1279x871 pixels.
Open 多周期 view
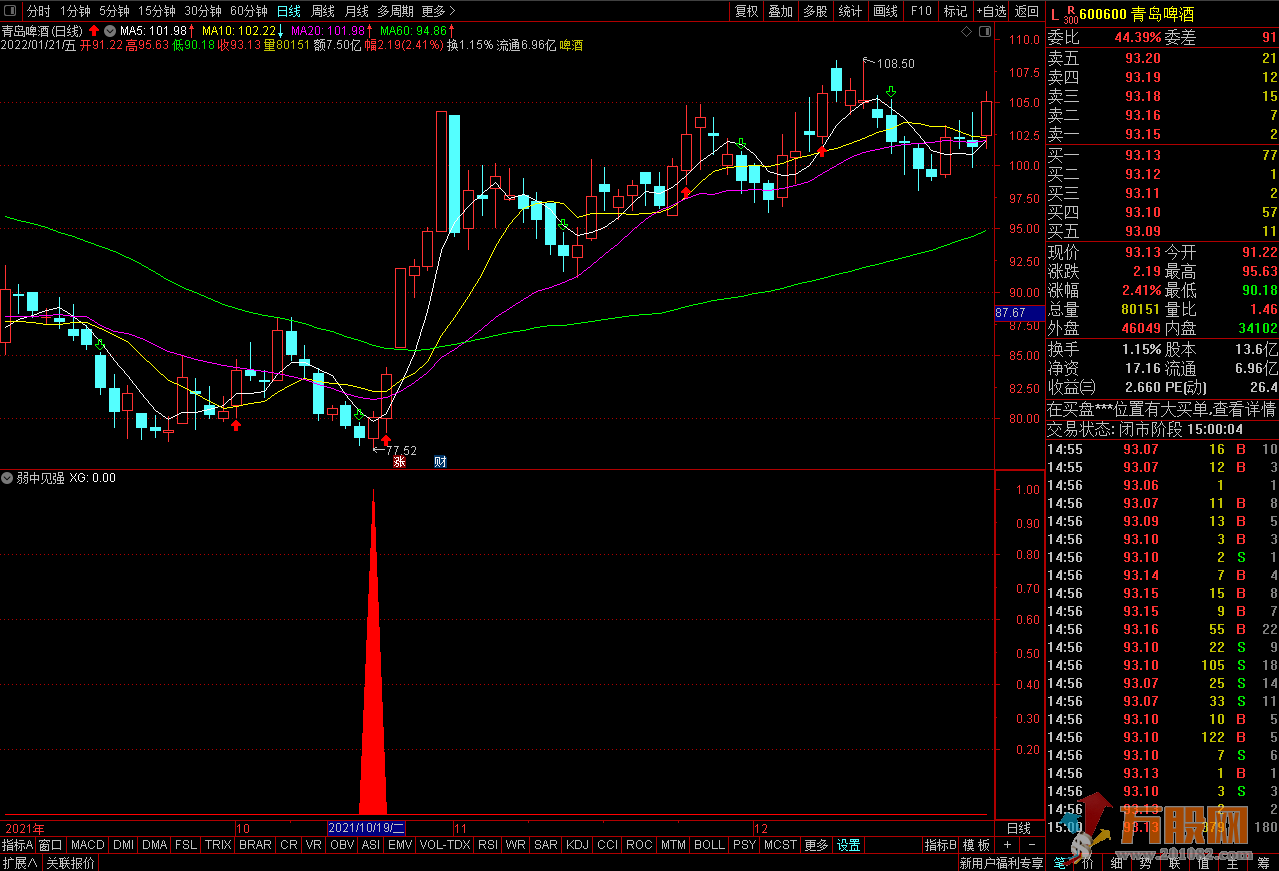[x=395, y=11]
